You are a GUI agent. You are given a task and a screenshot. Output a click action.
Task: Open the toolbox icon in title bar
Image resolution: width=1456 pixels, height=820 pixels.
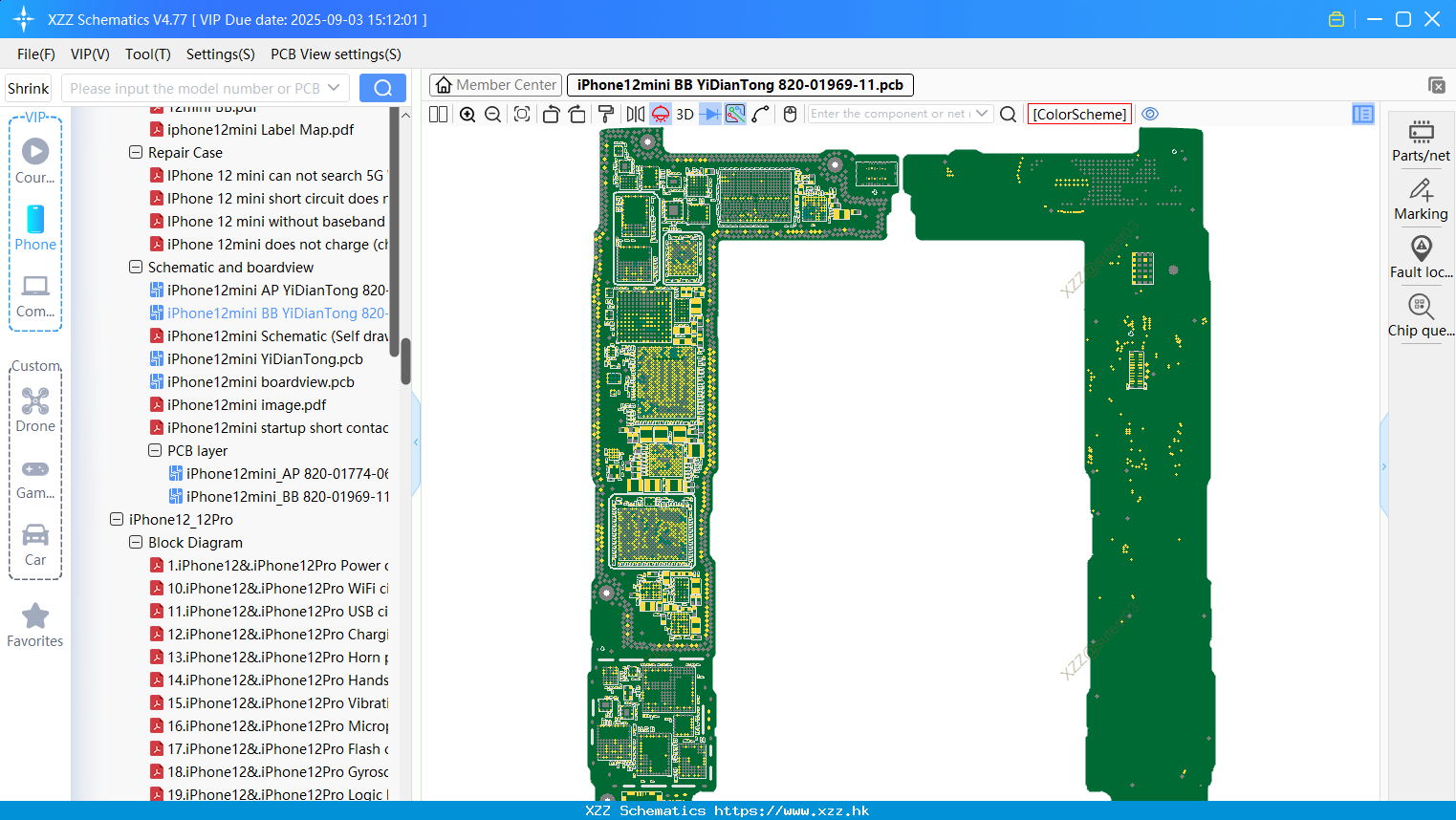point(1336,19)
